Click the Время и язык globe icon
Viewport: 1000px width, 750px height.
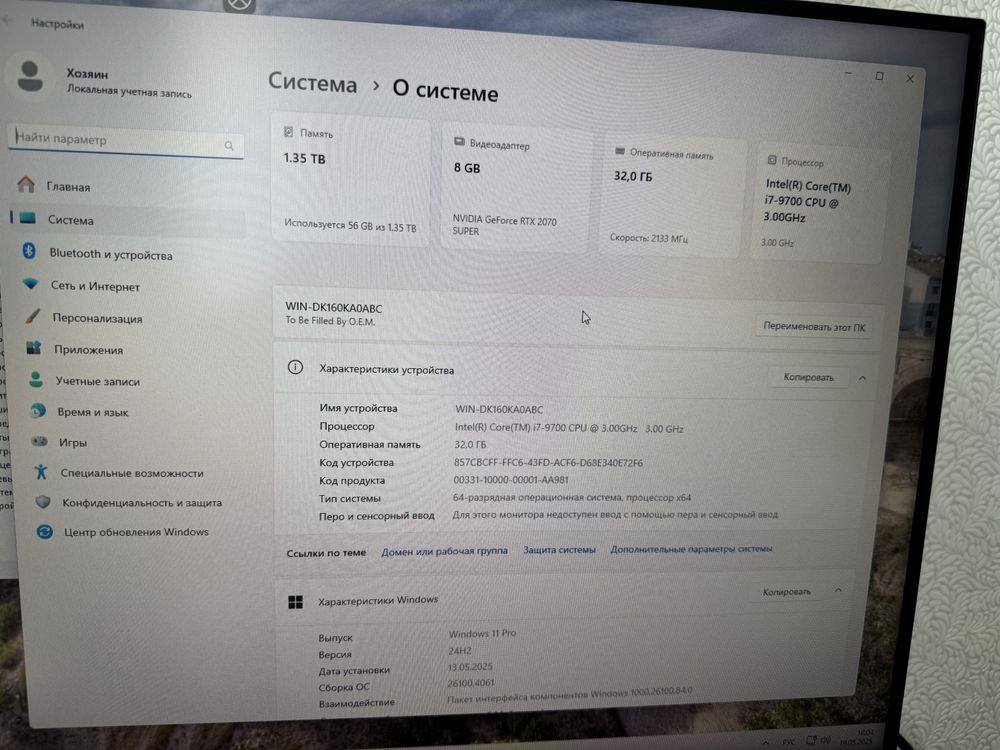point(38,410)
